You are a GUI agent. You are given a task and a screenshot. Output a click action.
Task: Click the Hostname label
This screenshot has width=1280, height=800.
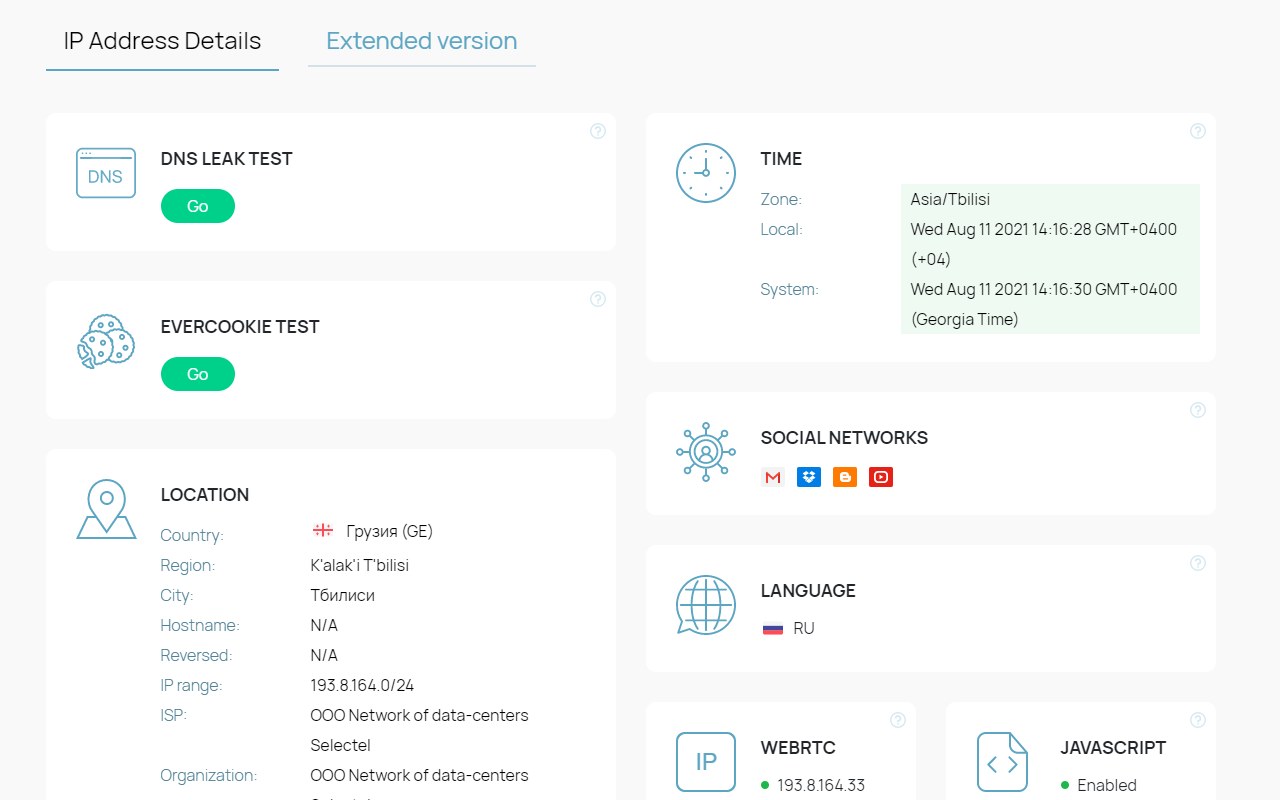click(x=200, y=625)
